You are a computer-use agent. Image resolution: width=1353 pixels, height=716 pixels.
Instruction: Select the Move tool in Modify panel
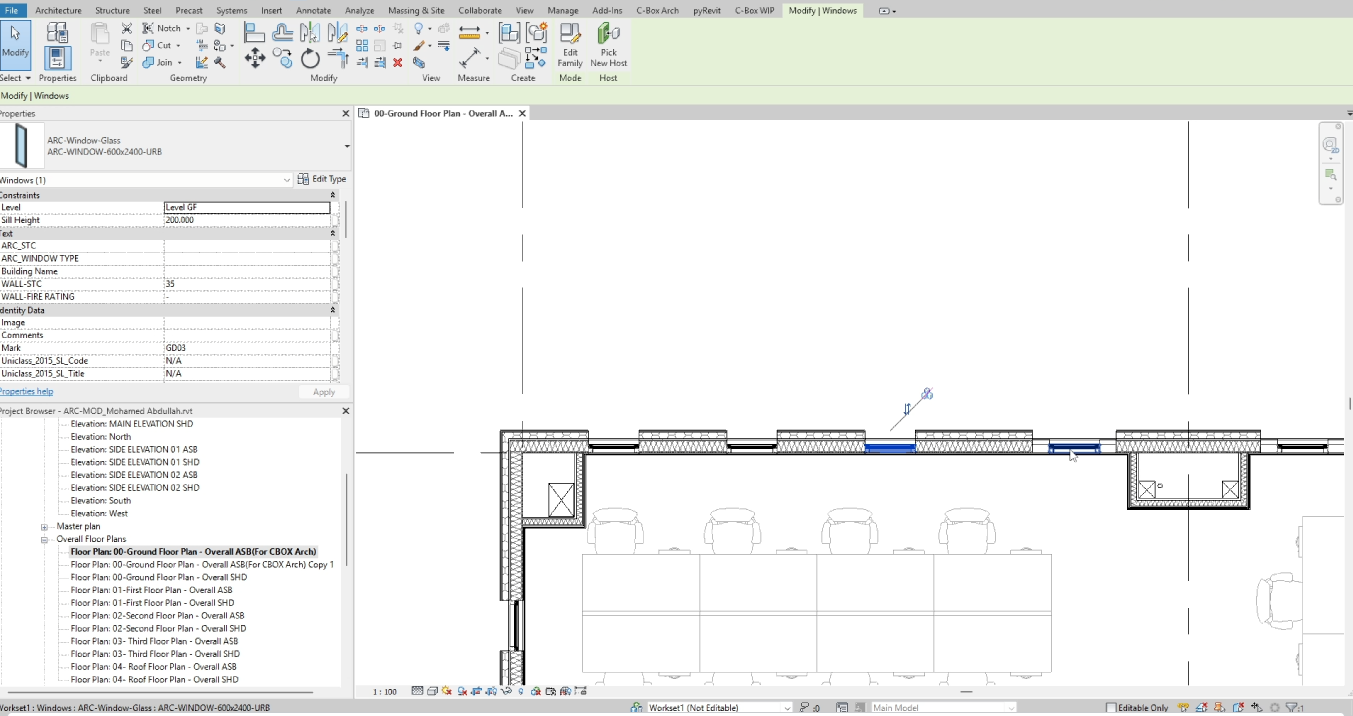pyautogui.click(x=255, y=59)
